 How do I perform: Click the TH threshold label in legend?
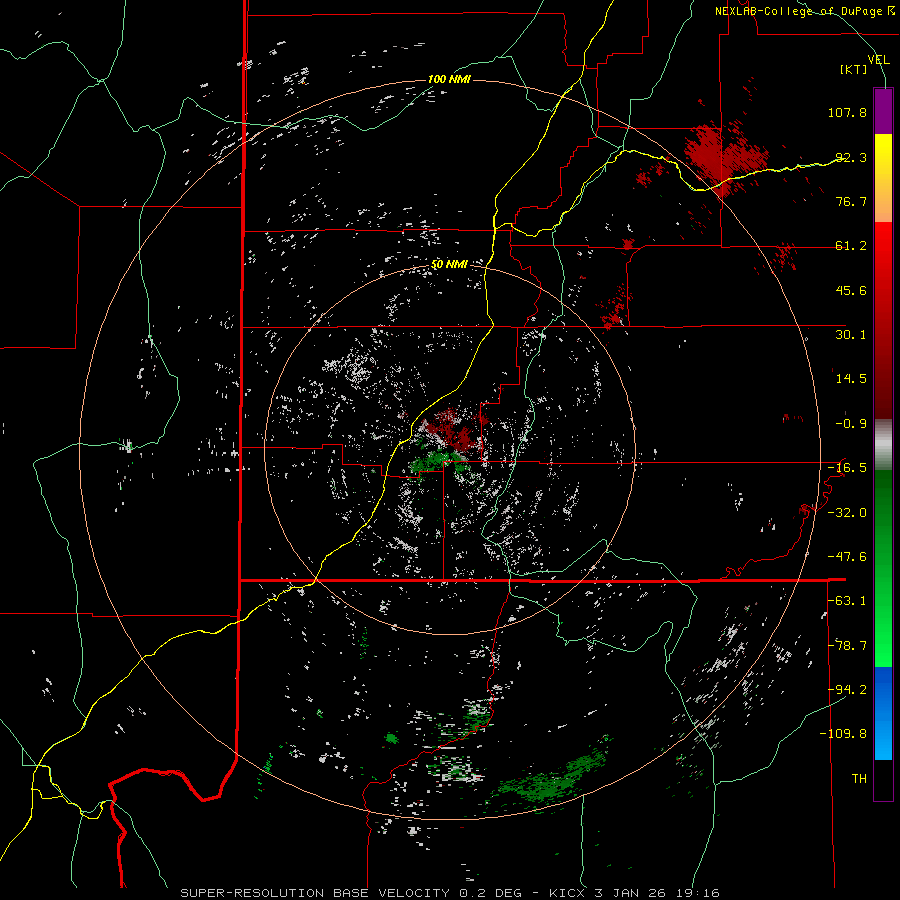point(859,779)
